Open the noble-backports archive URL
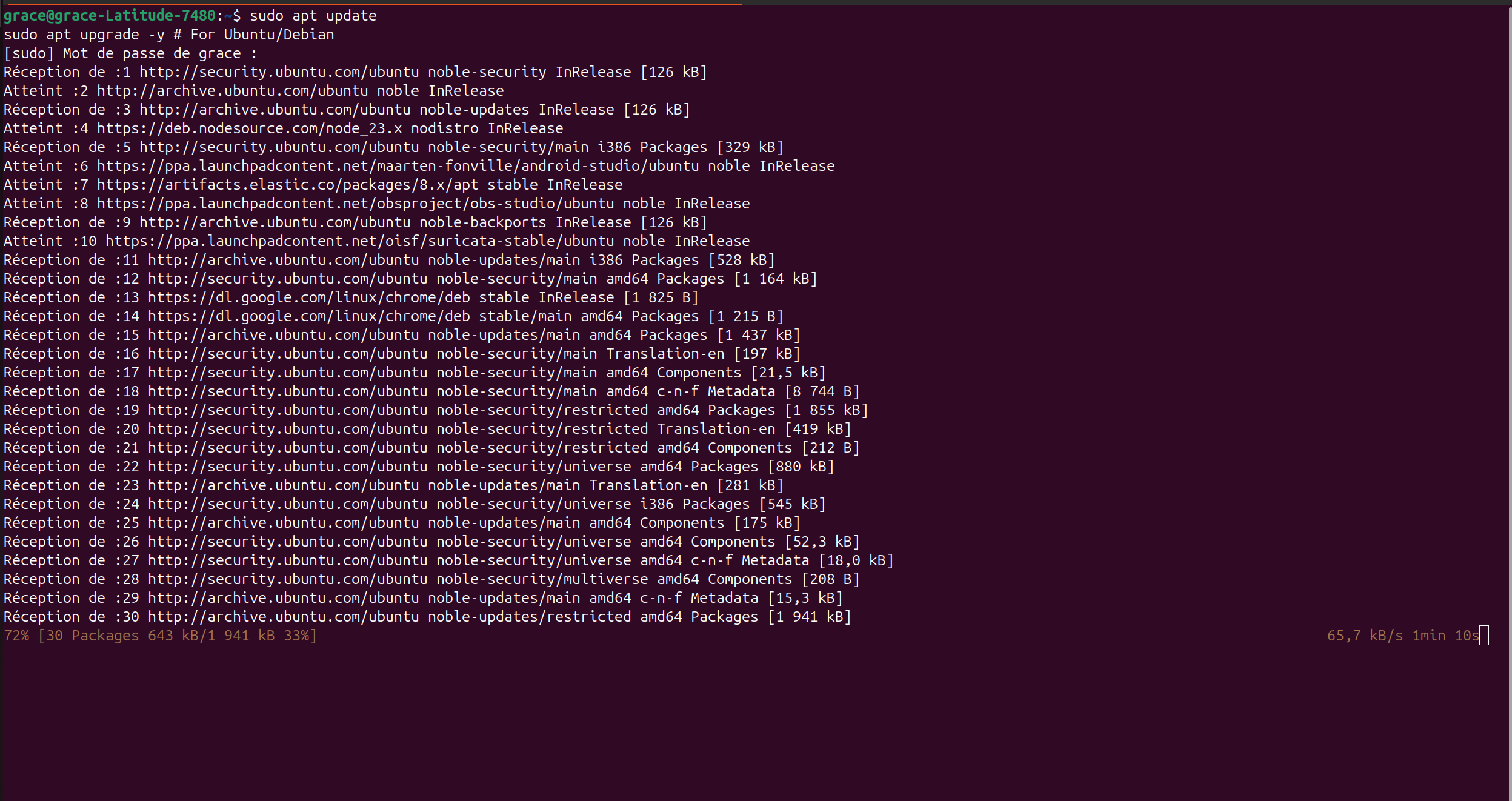The width and height of the screenshot is (1512, 801). [x=275, y=222]
